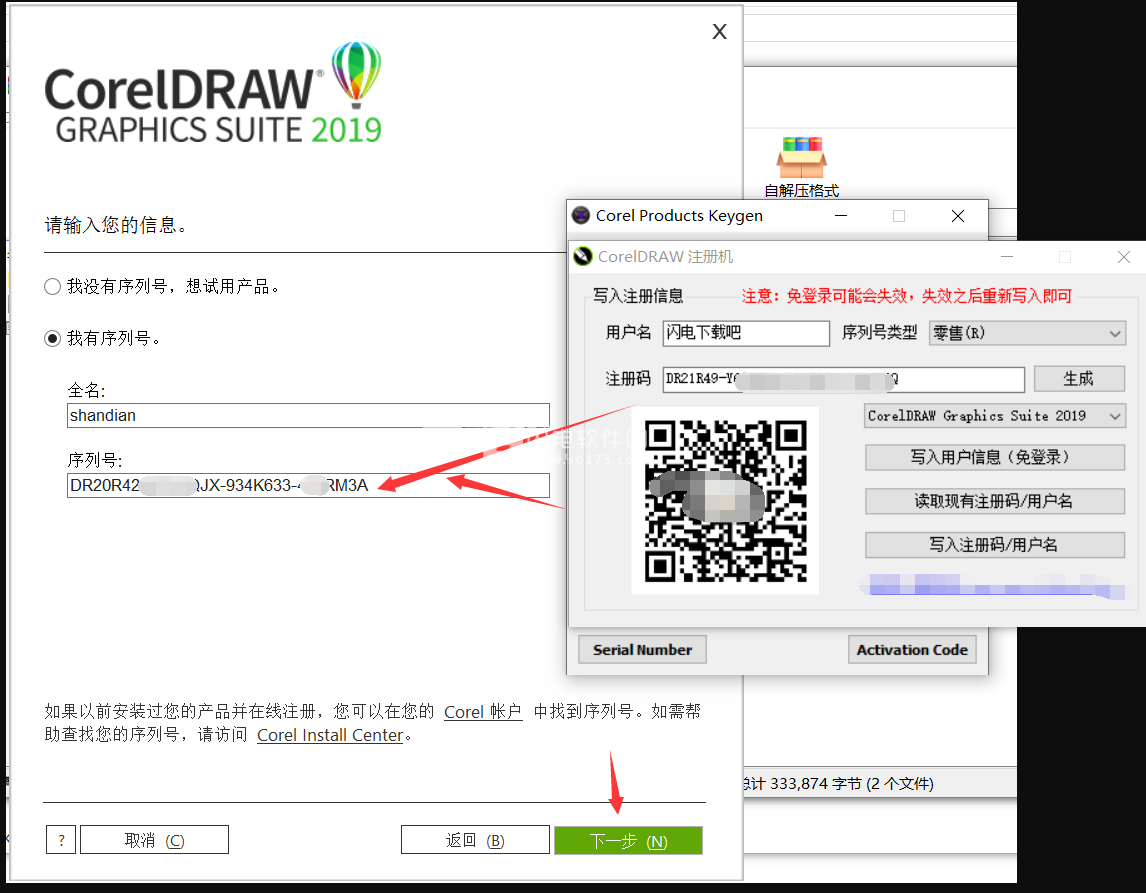The image size is (1146, 893).
Task: Close the Corel Products Keygen window
Action: click(957, 216)
